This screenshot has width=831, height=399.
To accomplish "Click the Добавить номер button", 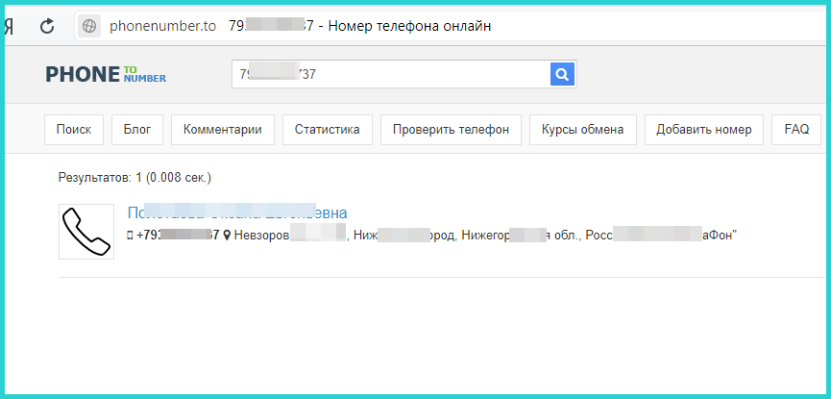I will (x=704, y=129).
